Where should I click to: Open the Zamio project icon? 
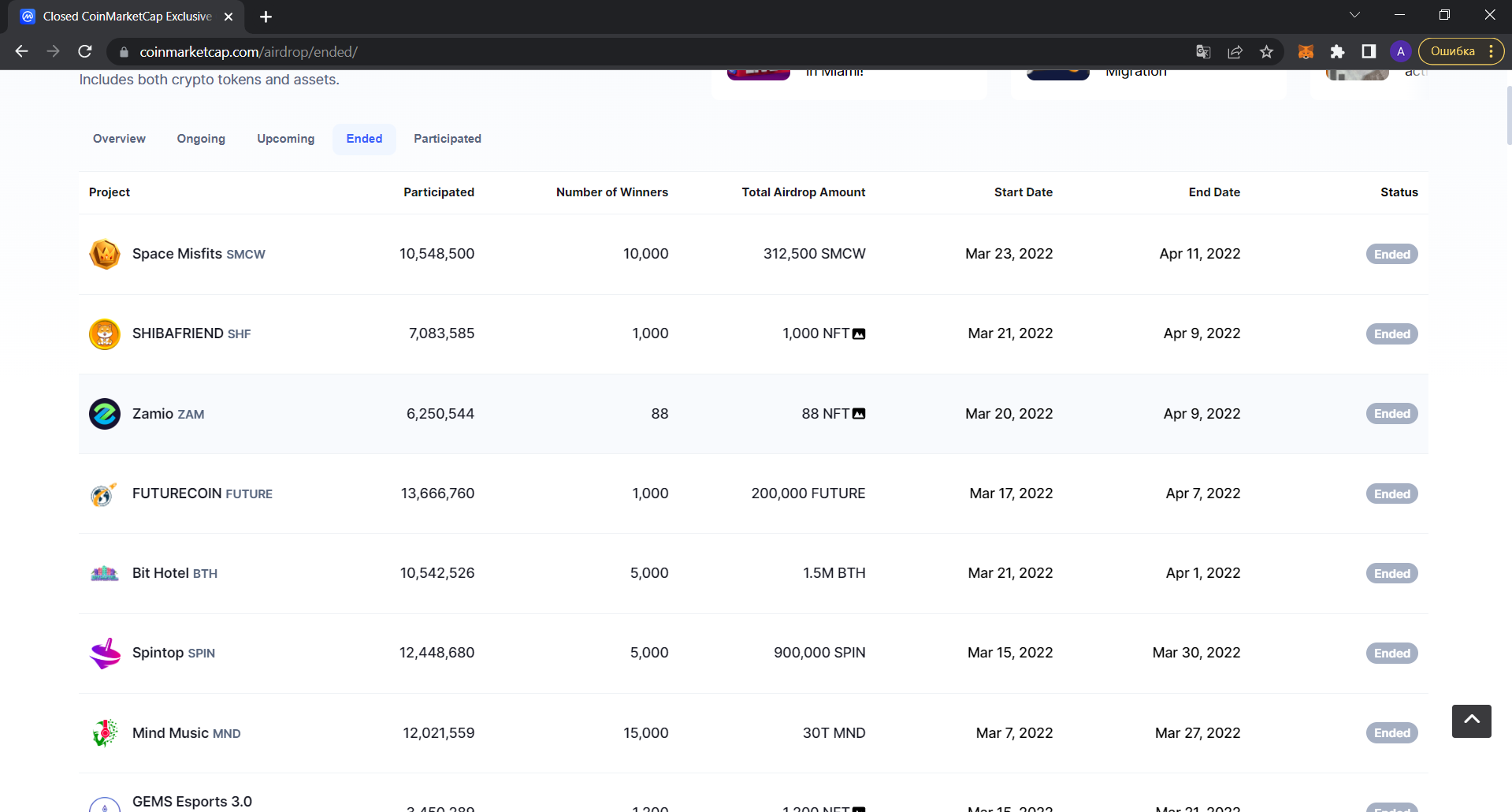tap(104, 414)
